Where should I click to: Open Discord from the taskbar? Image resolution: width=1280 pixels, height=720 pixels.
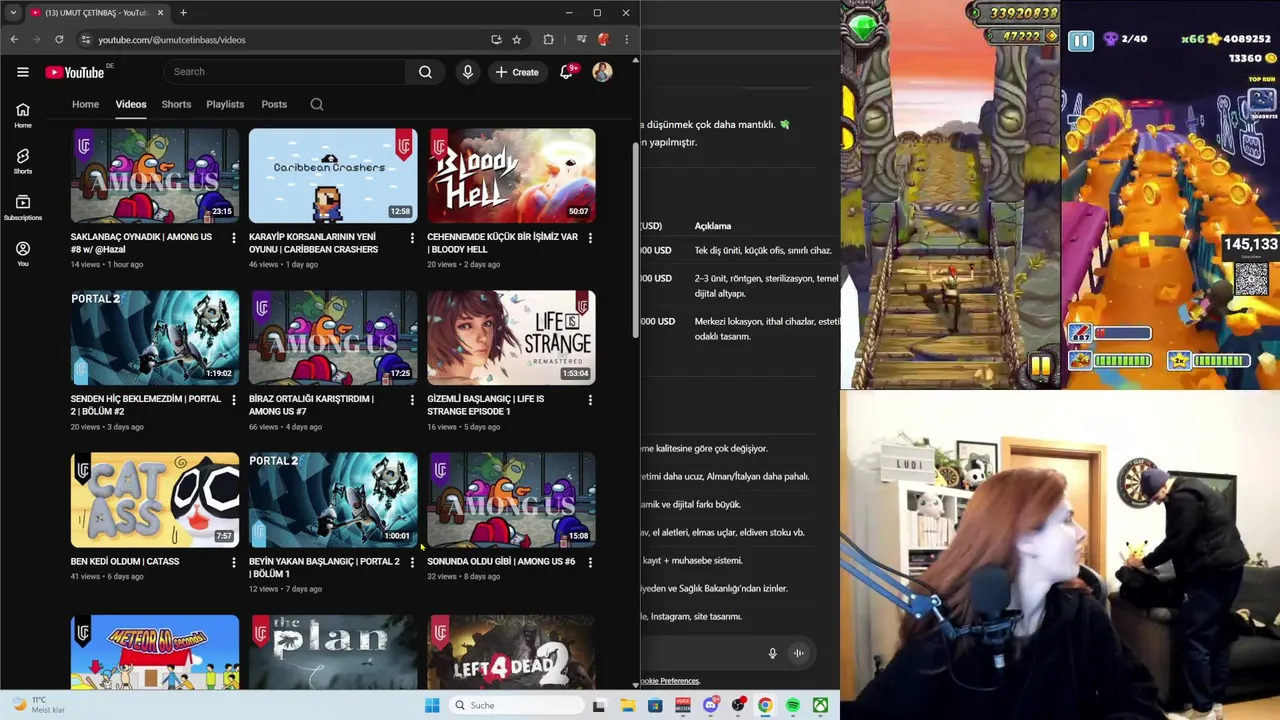(x=710, y=705)
